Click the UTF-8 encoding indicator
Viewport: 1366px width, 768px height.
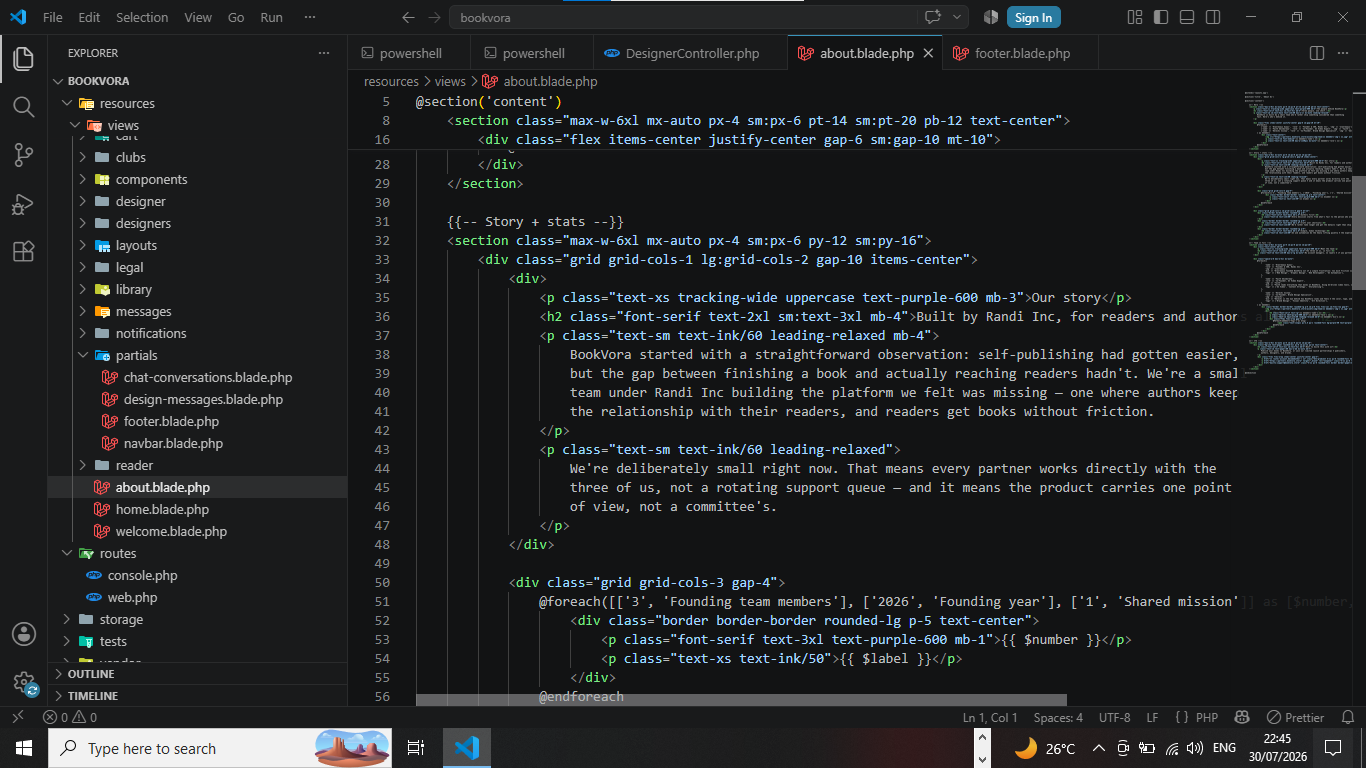point(1114,717)
